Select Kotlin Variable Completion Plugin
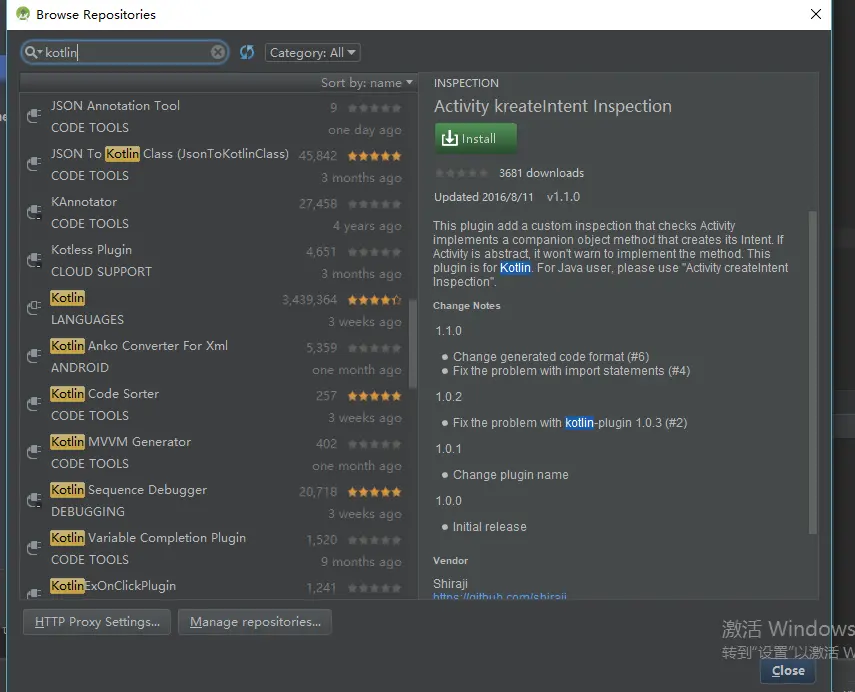 (x=215, y=549)
